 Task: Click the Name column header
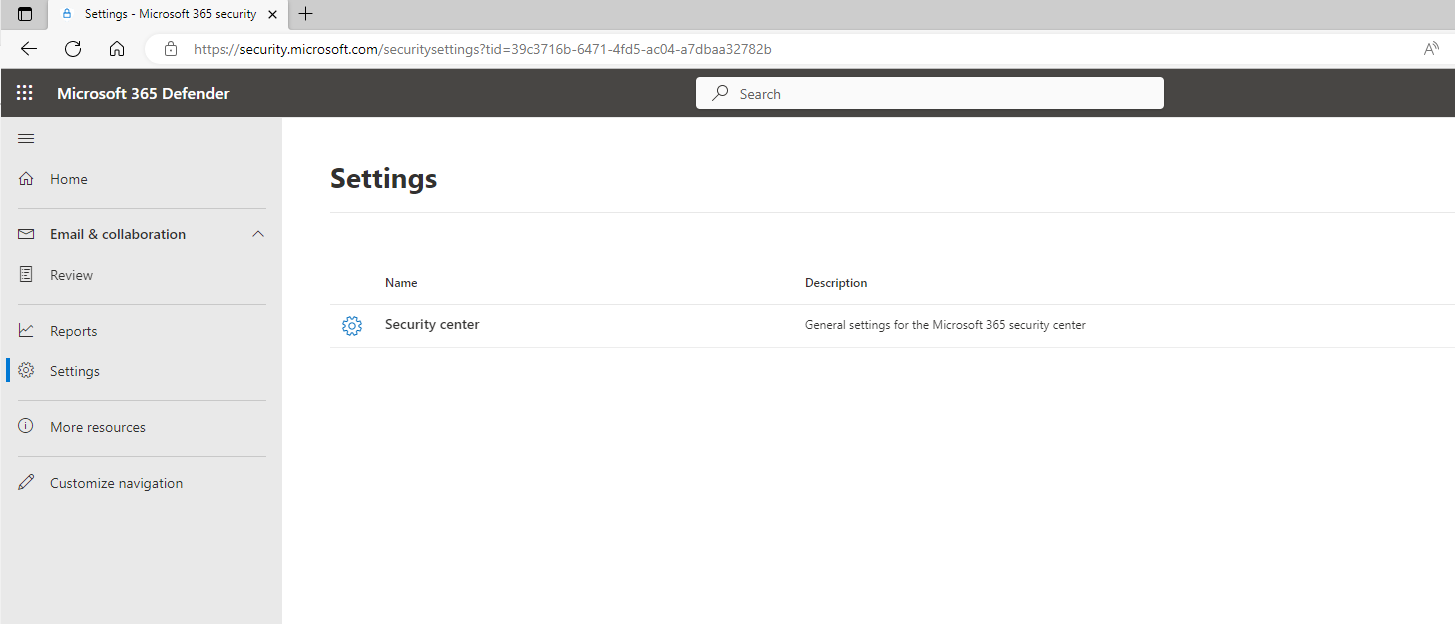(x=401, y=283)
